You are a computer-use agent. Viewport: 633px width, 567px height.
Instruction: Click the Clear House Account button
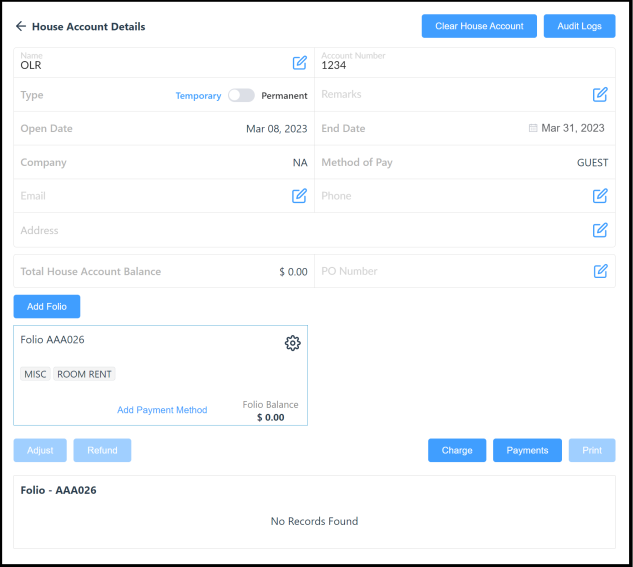[479, 26]
